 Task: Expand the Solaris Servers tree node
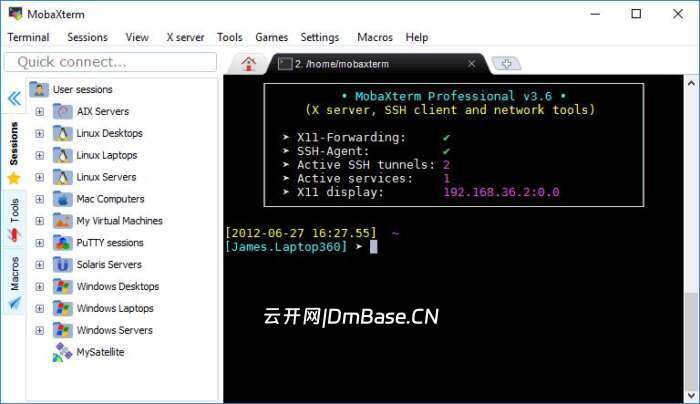pos(40,264)
